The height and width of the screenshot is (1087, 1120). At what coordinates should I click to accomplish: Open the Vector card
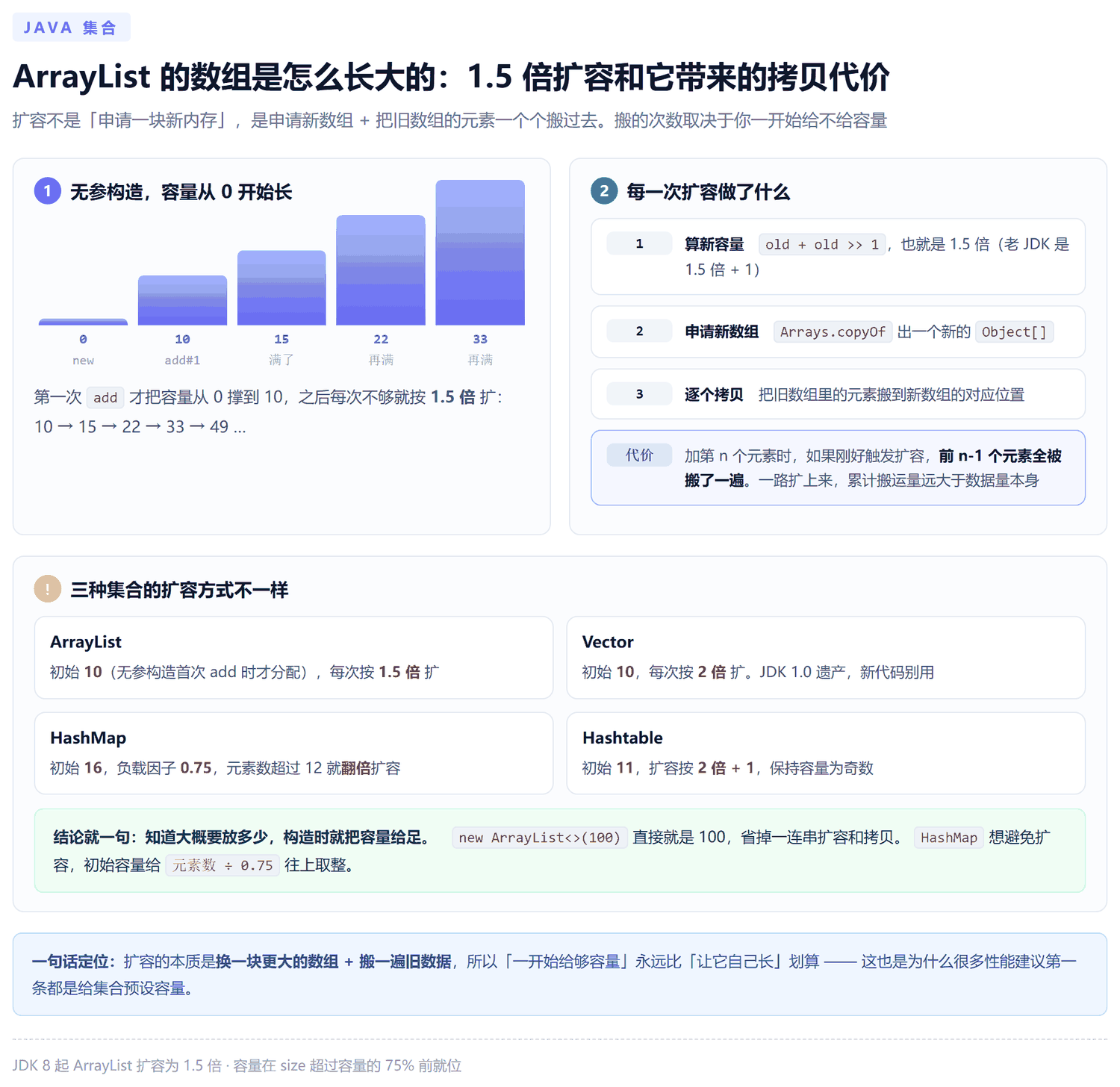[826, 658]
